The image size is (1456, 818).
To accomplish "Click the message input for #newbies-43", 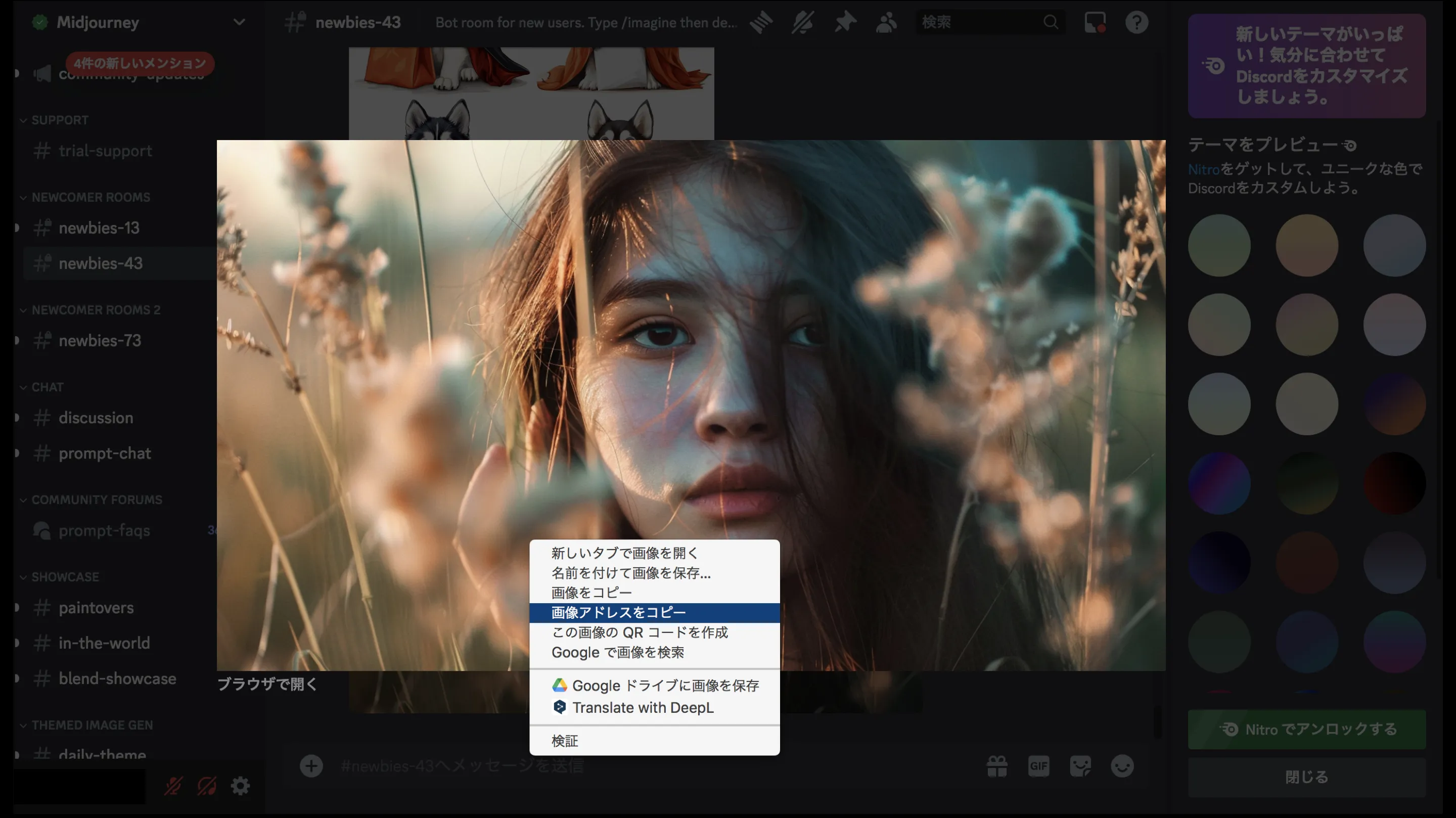I will coord(650,766).
